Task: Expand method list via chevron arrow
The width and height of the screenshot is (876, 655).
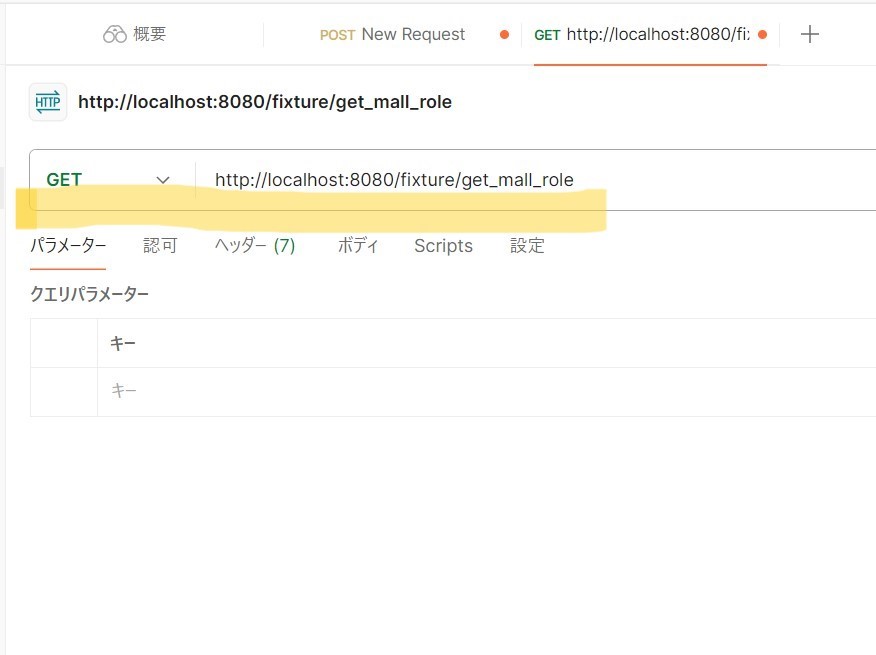Action: (x=163, y=180)
